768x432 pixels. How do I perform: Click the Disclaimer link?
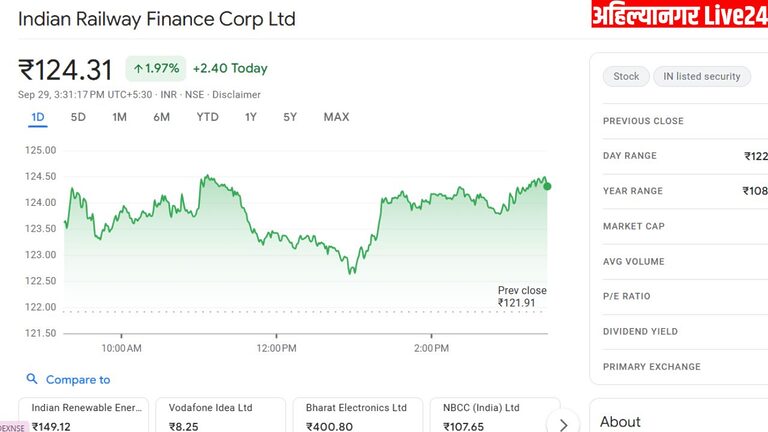[x=237, y=95]
